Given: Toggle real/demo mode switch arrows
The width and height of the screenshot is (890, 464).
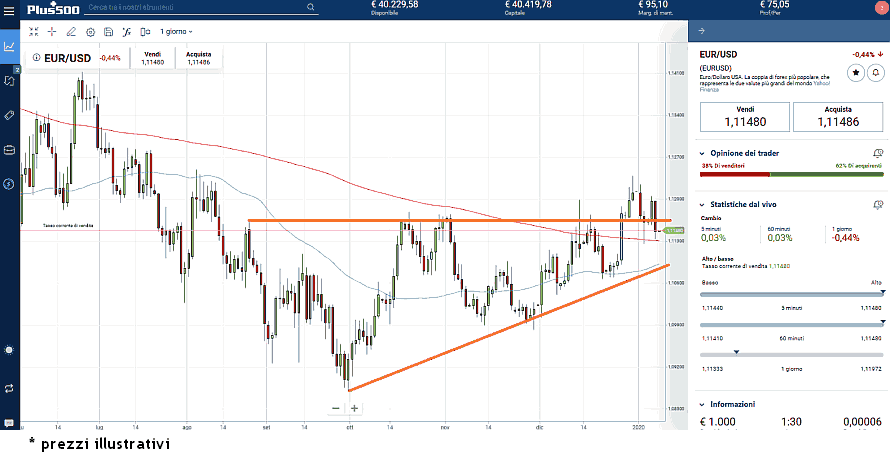Looking at the screenshot, I should pos(9,387).
